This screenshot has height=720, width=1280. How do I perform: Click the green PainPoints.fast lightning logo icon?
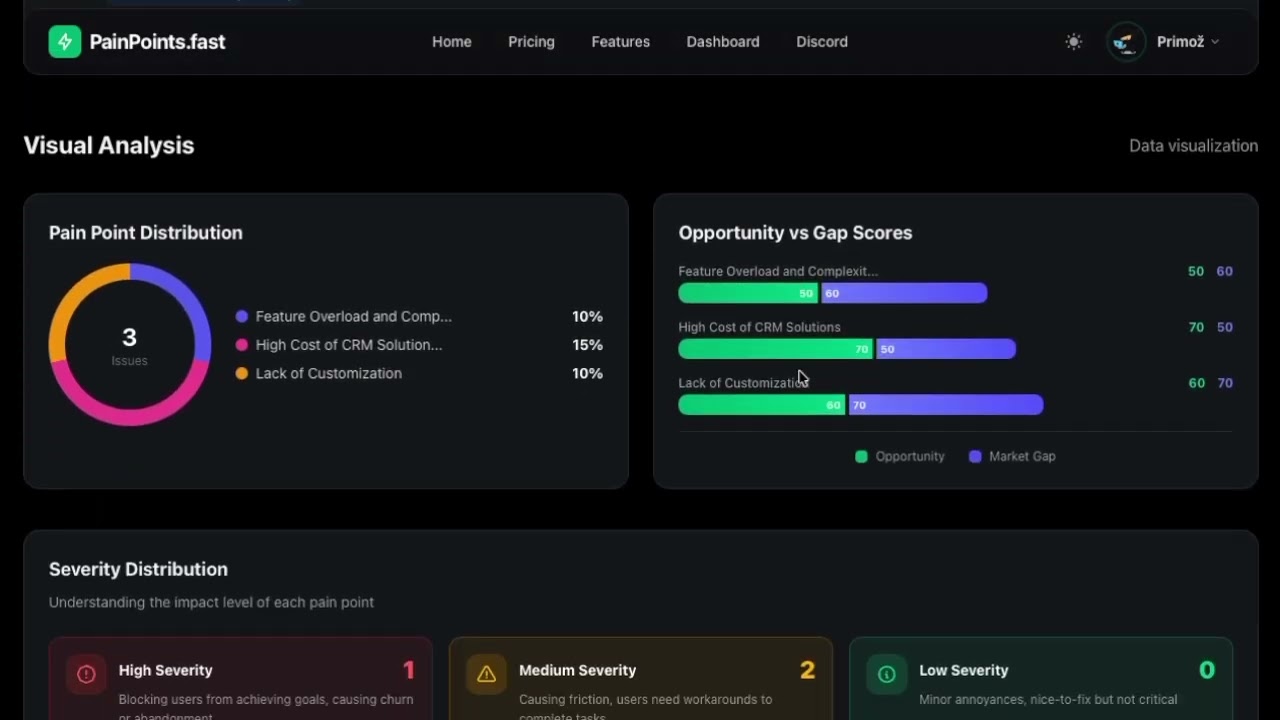click(65, 41)
